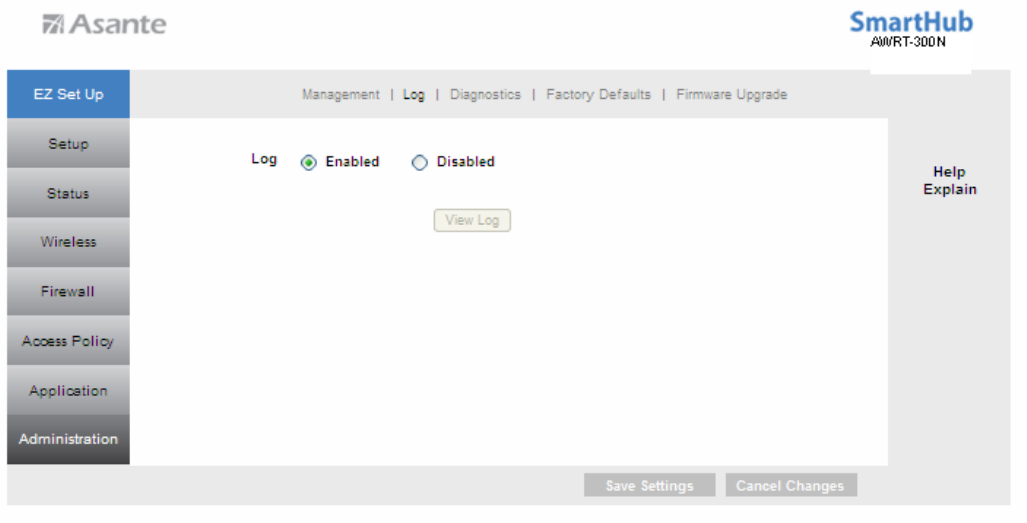Open the Setup sidebar menu
Viewport: 1027px width, 523px height.
(x=68, y=143)
